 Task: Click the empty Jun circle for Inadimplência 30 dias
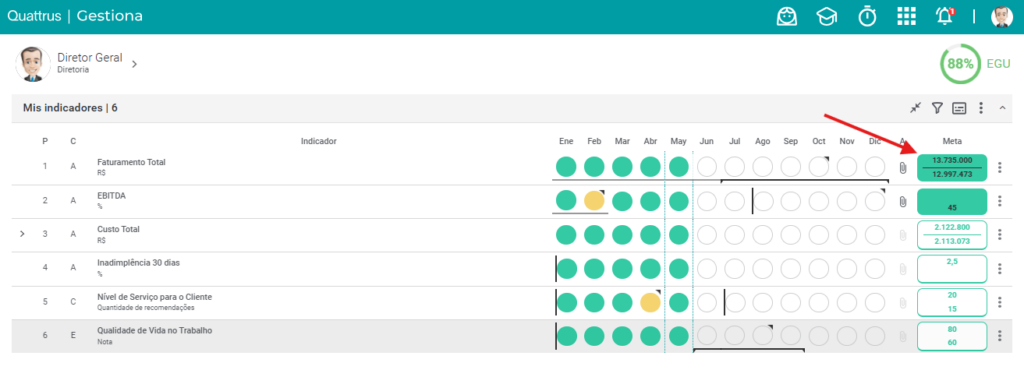(x=707, y=268)
